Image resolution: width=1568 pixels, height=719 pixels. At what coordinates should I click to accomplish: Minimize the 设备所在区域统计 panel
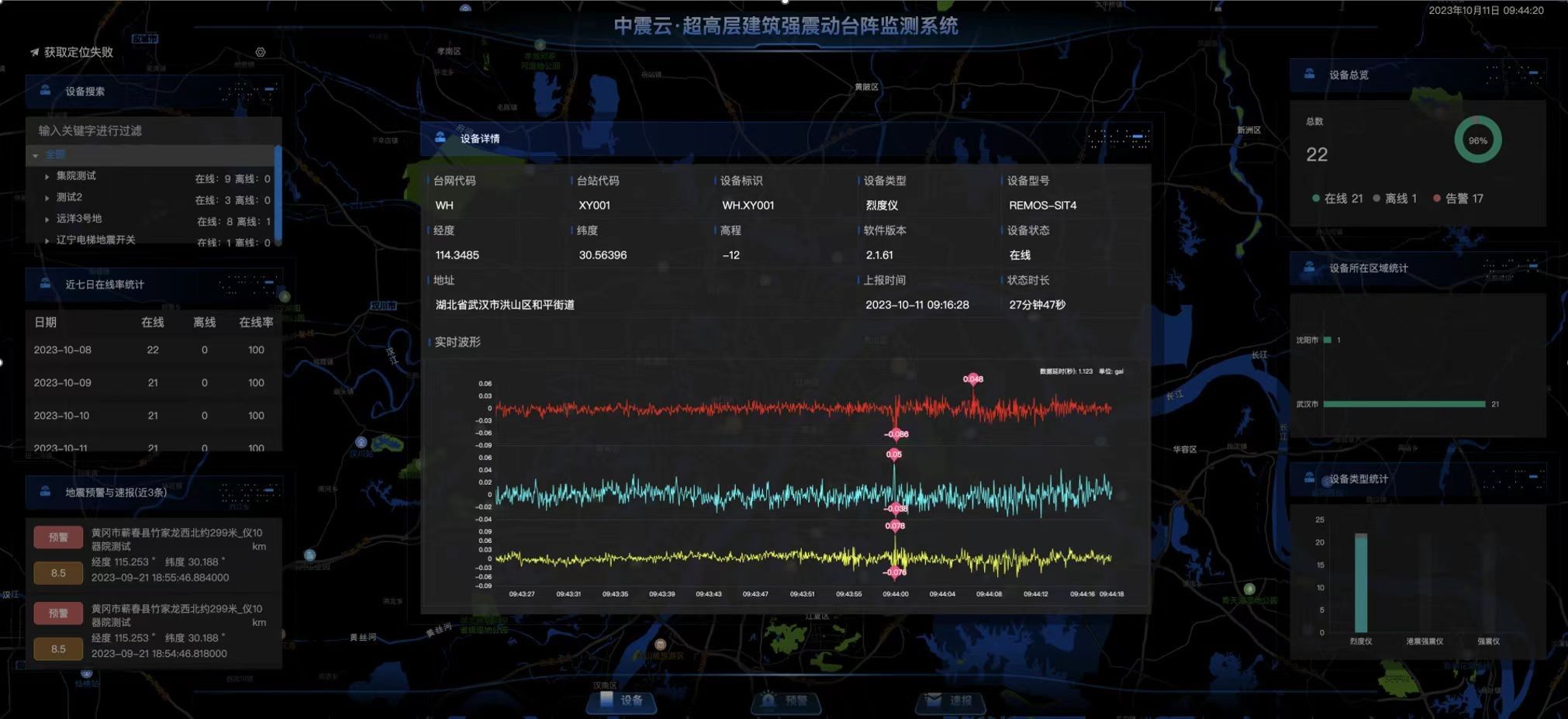1533,266
